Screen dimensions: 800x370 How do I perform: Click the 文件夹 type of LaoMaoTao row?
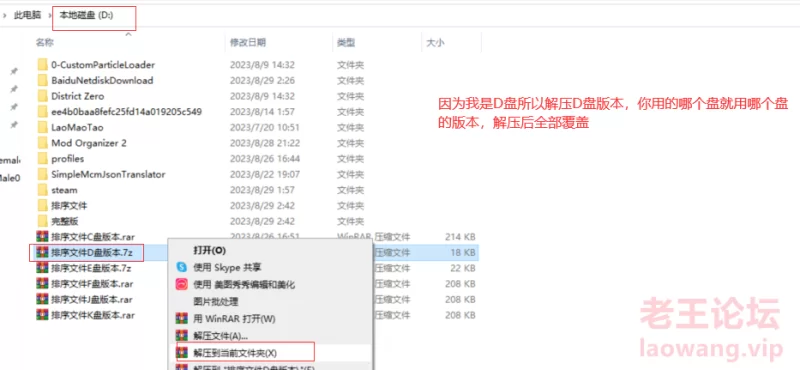point(350,127)
